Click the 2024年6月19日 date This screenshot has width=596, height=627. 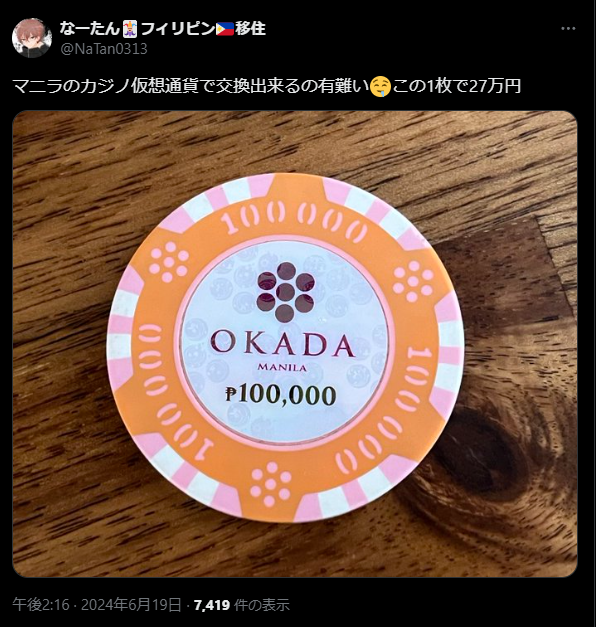pos(131,605)
